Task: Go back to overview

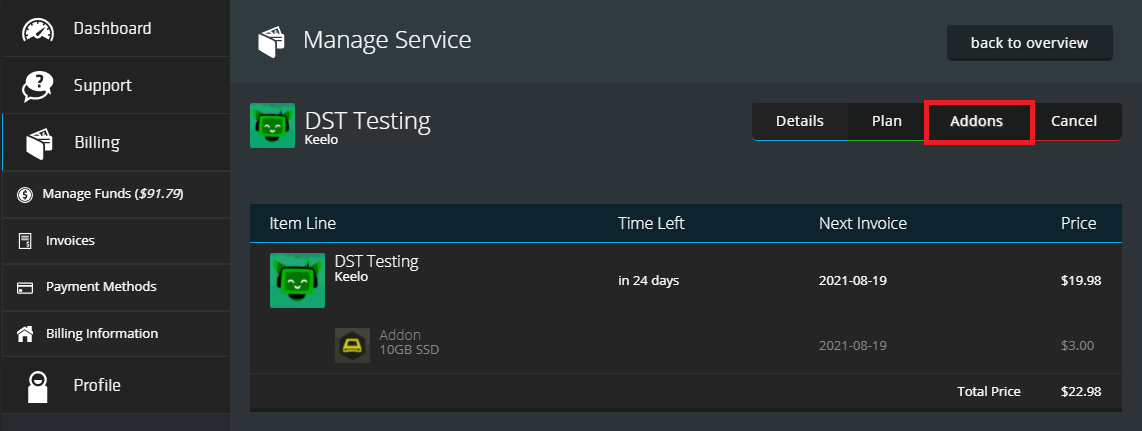Action: [1030, 43]
